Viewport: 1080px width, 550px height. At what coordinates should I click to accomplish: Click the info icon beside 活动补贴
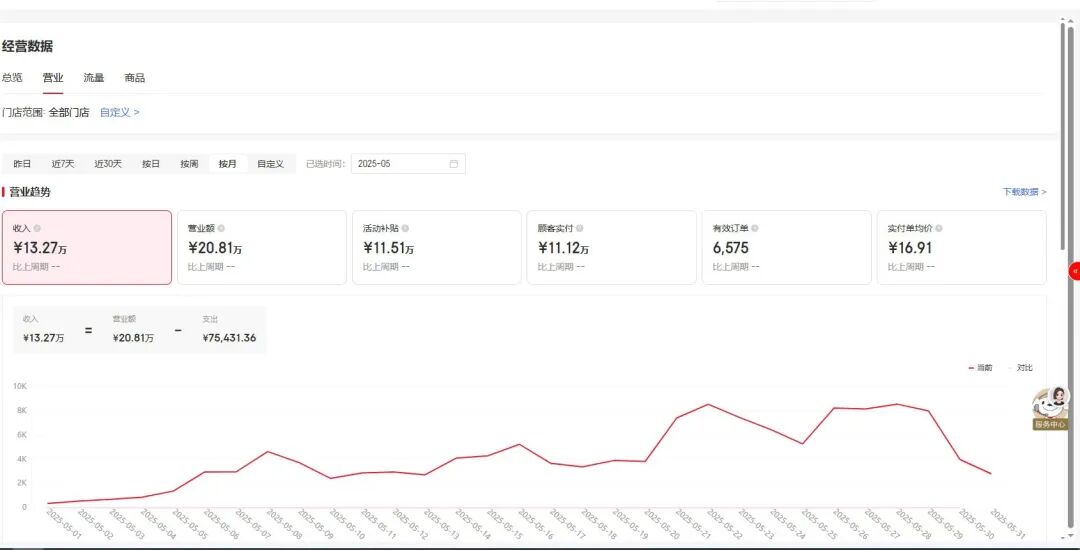point(405,229)
